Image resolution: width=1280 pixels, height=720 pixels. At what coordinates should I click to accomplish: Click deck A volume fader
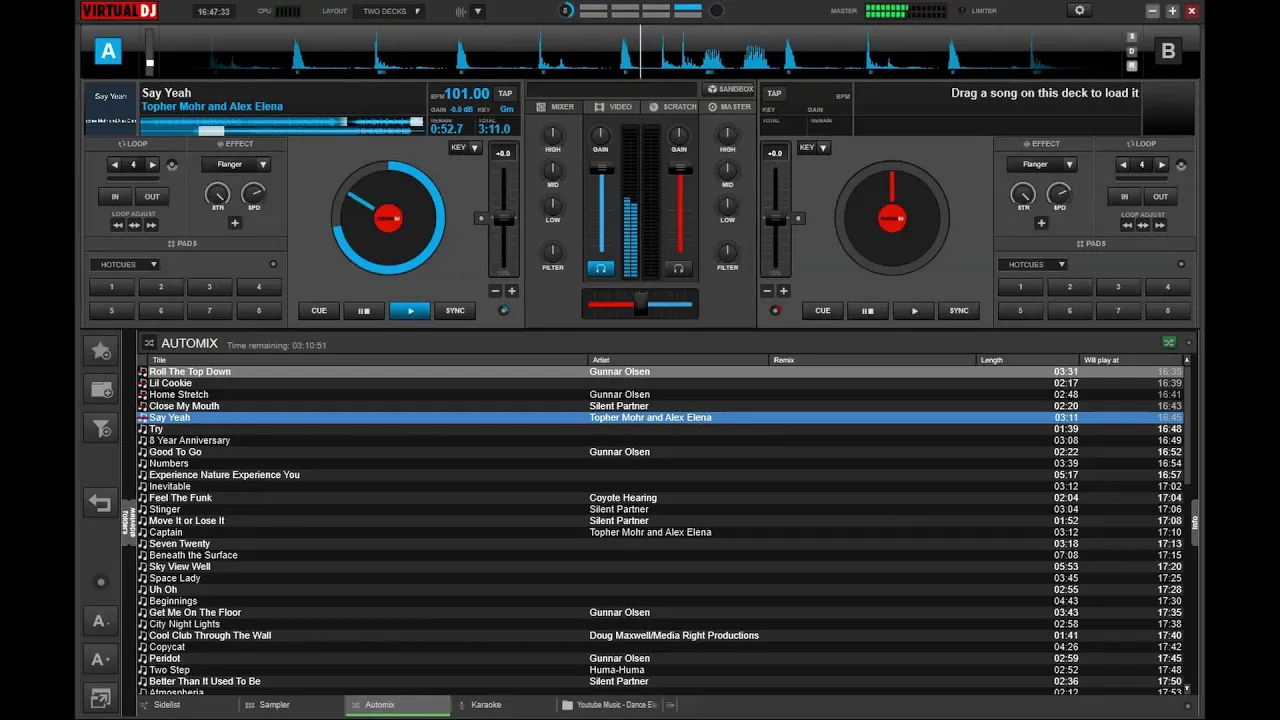[x=601, y=170]
